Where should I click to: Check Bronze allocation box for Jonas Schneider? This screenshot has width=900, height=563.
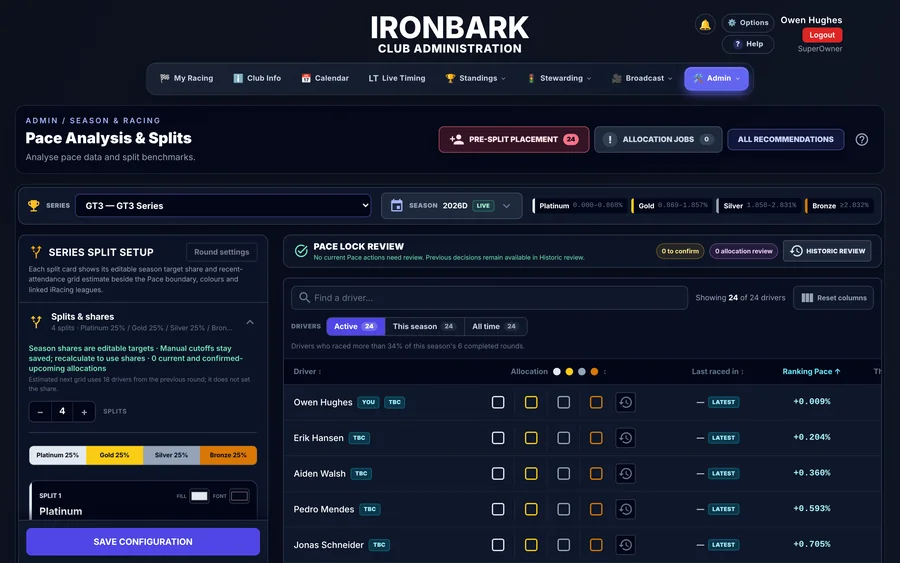(x=596, y=545)
